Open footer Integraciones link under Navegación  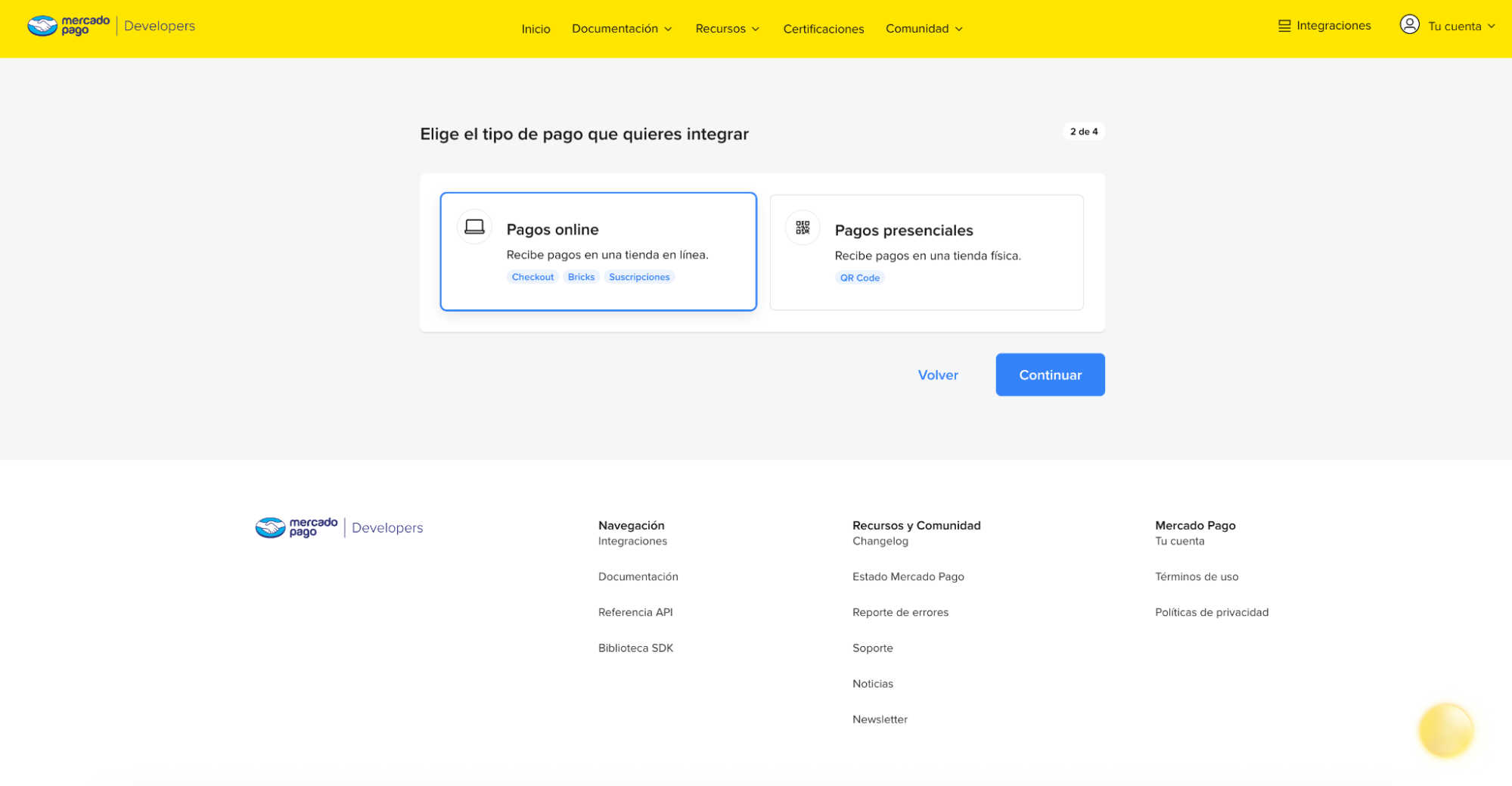pos(632,541)
